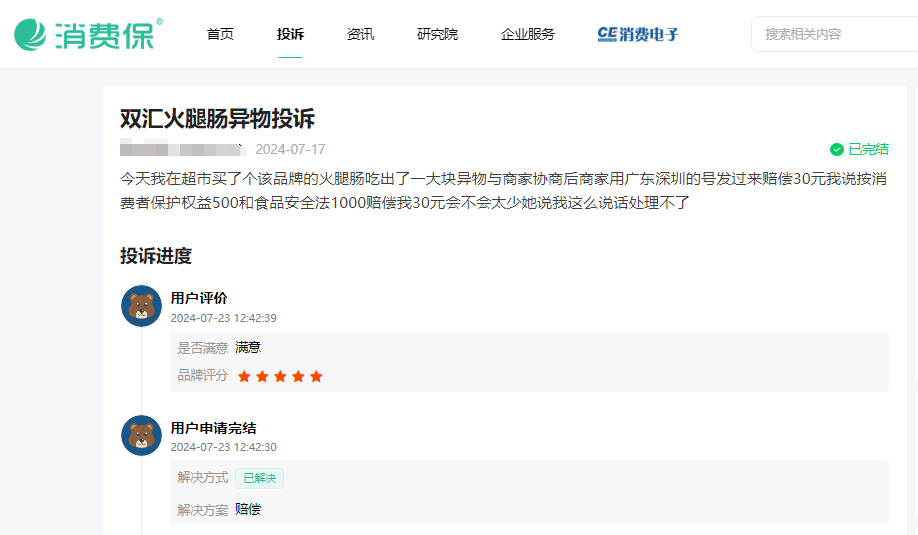Screen dimensions: 918x535
Task: Focus the 搜索相关内容 search field
Action: point(834,34)
